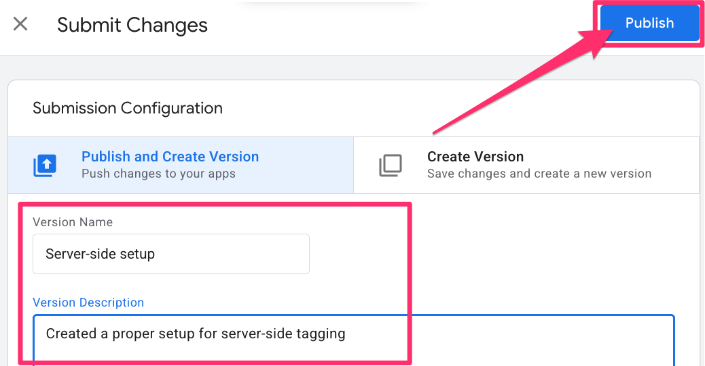Close the Submit Changes dialog

tap(20, 24)
